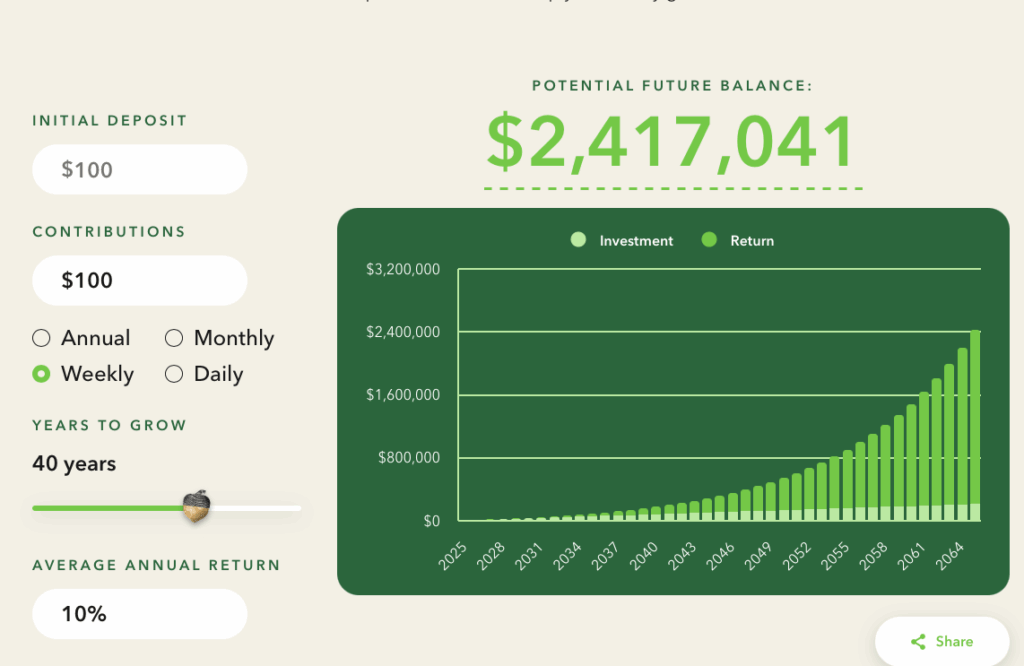Click the tallest bar for 2064

[975, 420]
